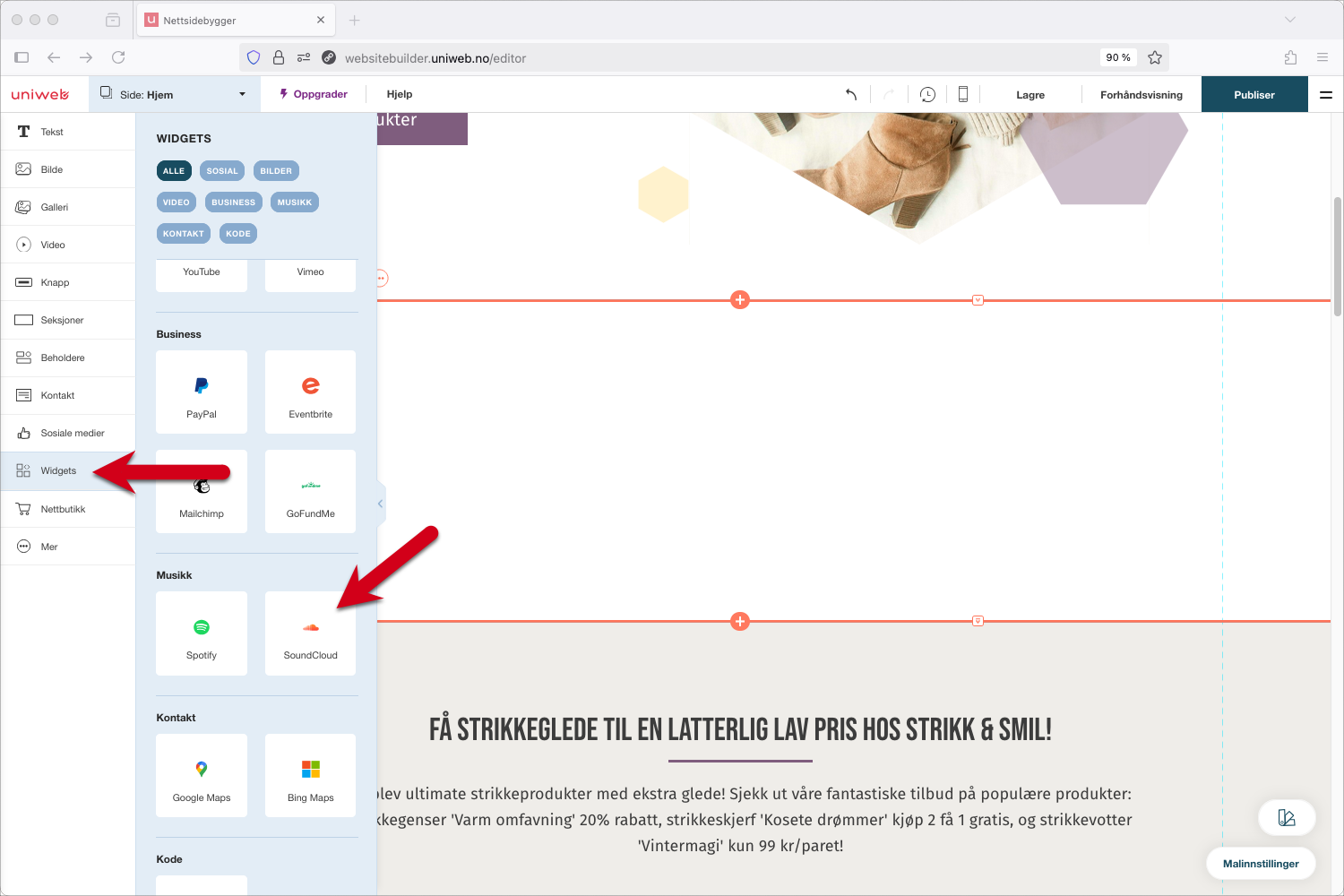Open the Bilde element option

click(68, 169)
